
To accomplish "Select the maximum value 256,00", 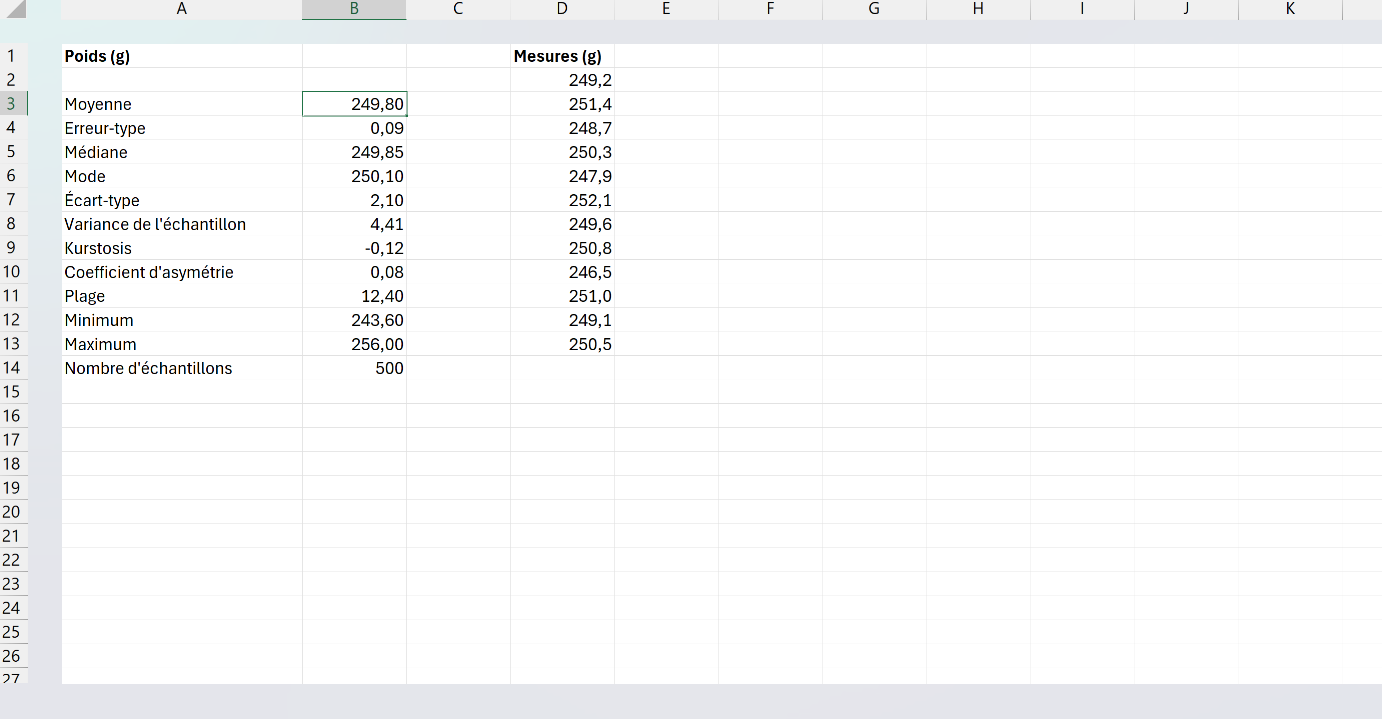I will pos(354,344).
